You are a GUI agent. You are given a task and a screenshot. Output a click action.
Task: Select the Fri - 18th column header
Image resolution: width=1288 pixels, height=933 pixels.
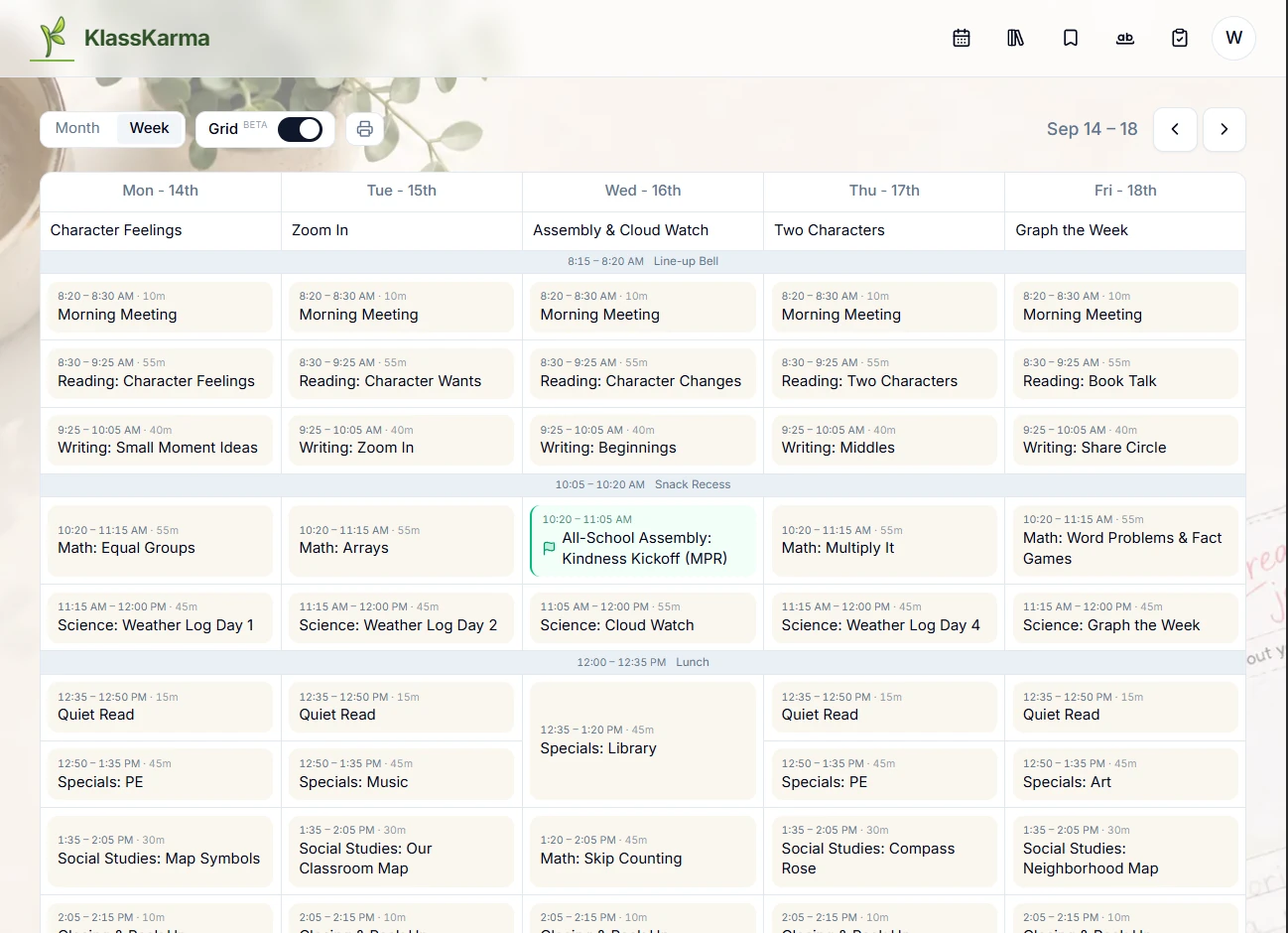point(1125,191)
